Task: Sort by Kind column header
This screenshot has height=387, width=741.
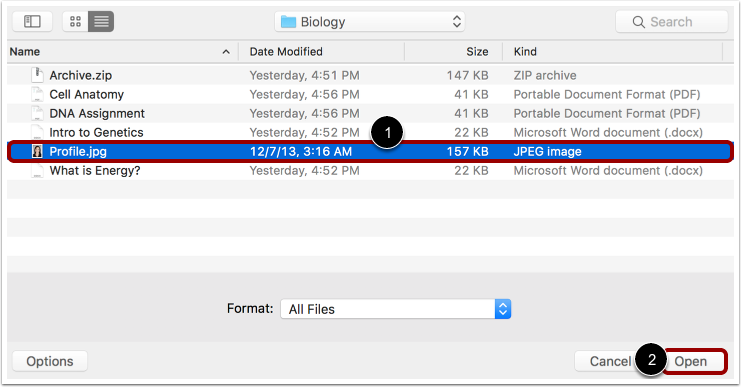Action: tap(525, 52)
